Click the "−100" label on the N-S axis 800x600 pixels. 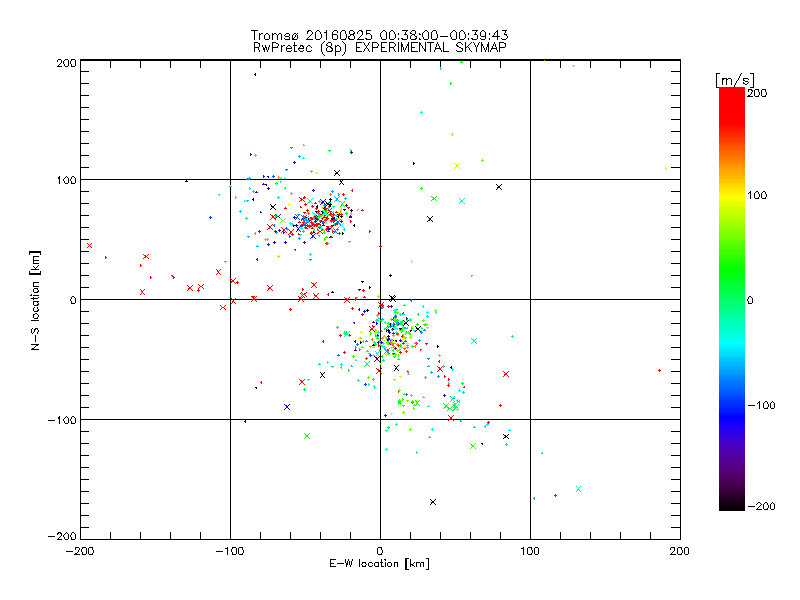click(x=62, y=420)
